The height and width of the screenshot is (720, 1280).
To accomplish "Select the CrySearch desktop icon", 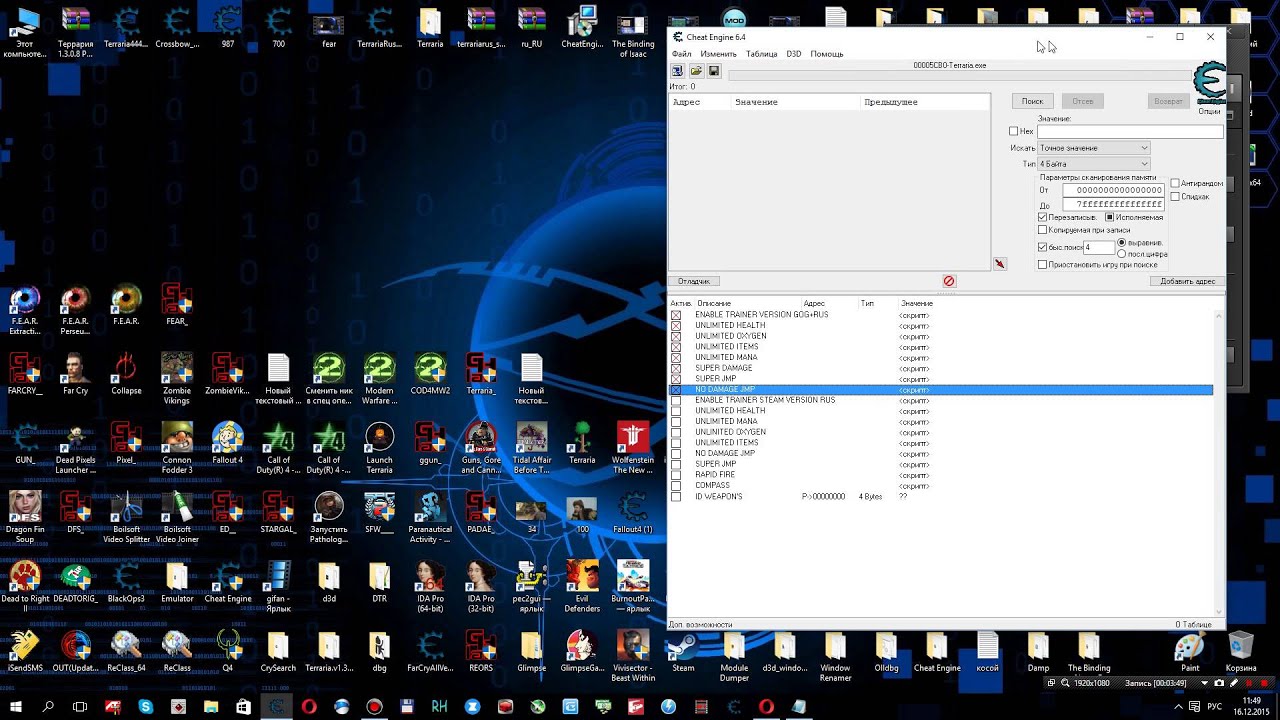I will tap(278, 651).
